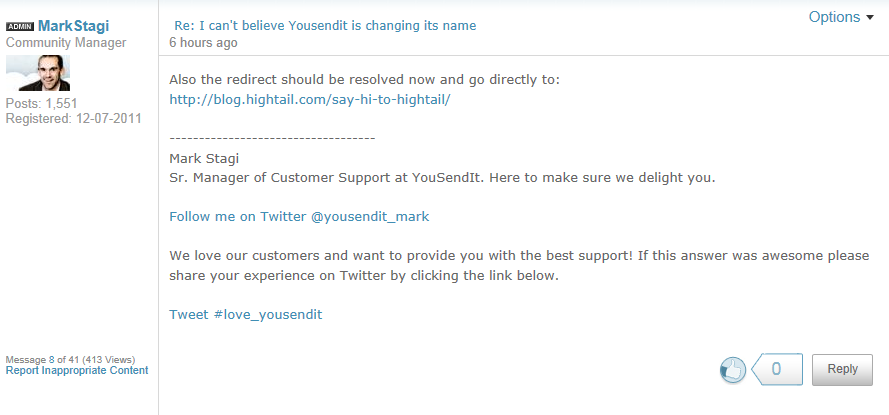The image size is (889, 415).
Task: Open the message number 8 link
Action: 52,359
